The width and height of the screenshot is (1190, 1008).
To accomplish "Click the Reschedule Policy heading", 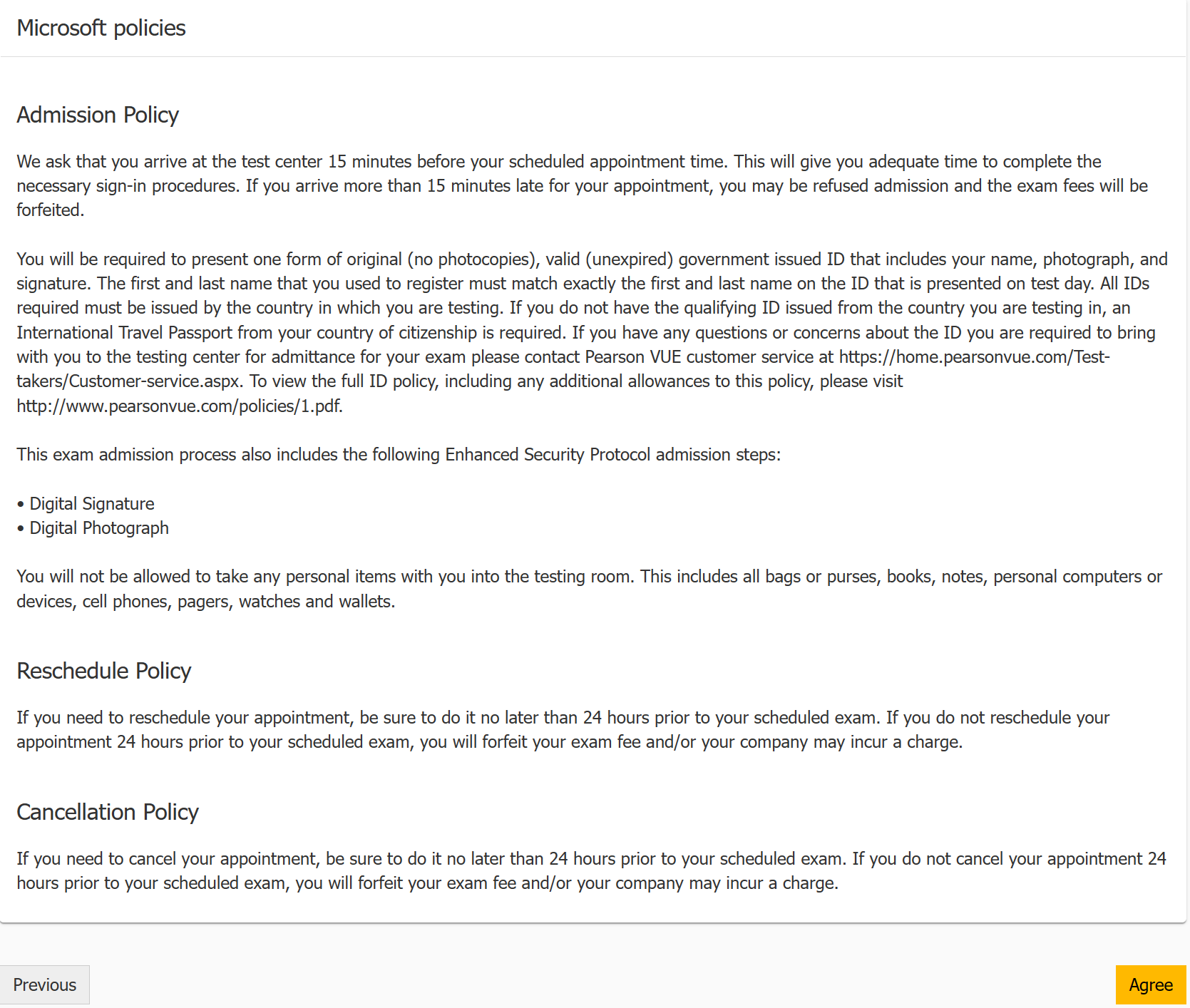I will [x=104, y=671].
